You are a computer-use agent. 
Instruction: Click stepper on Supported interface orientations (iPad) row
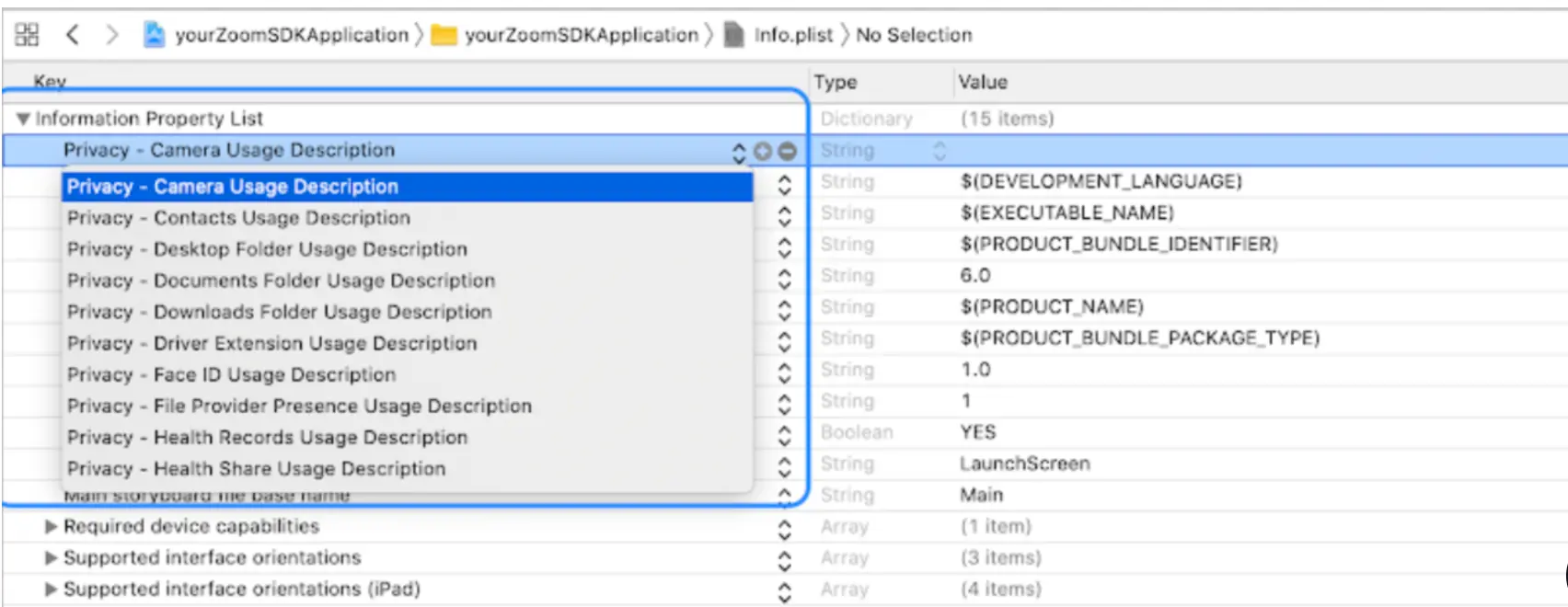point(784,591)
